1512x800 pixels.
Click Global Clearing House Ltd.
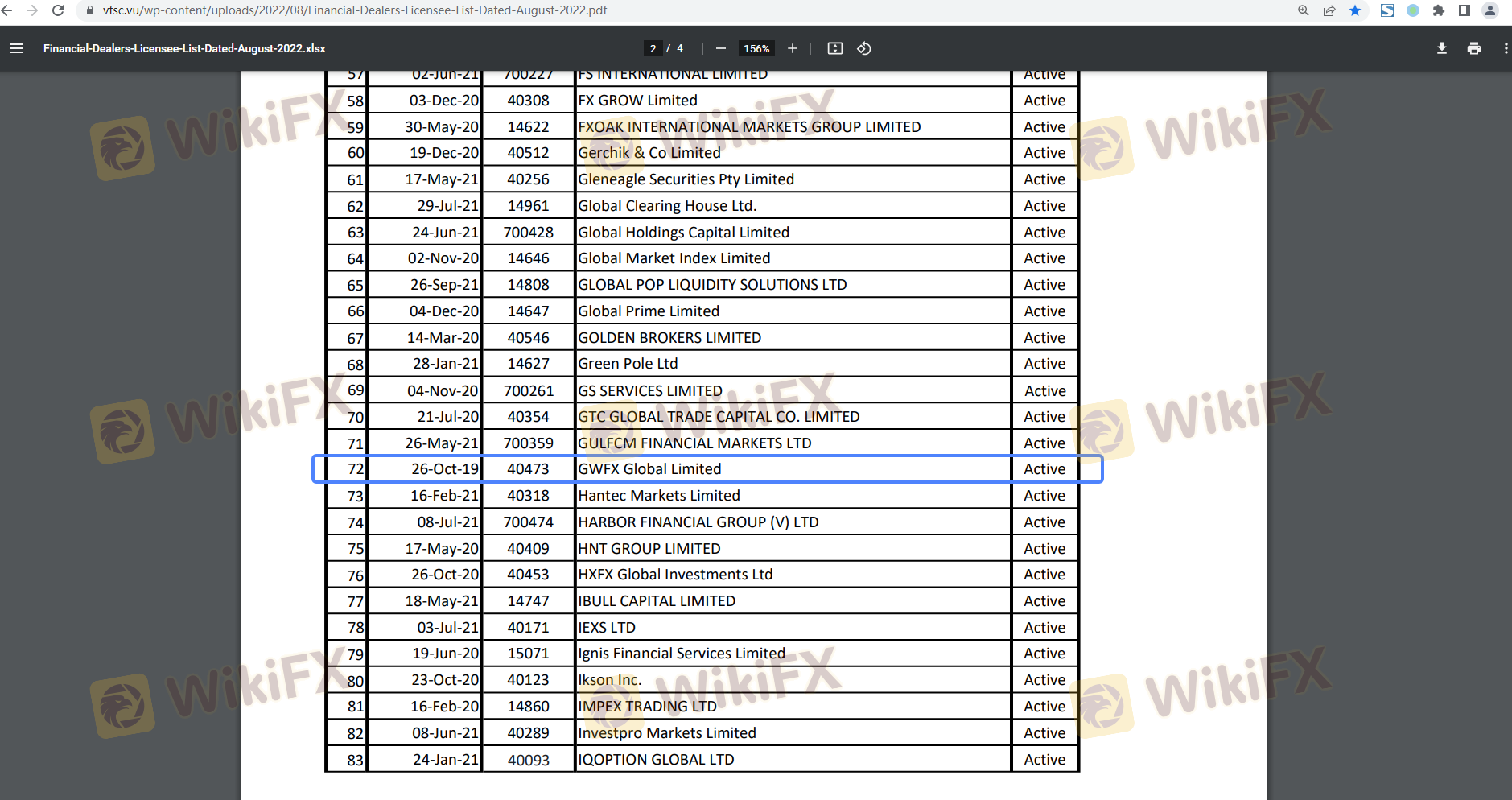tap(667, 206)
